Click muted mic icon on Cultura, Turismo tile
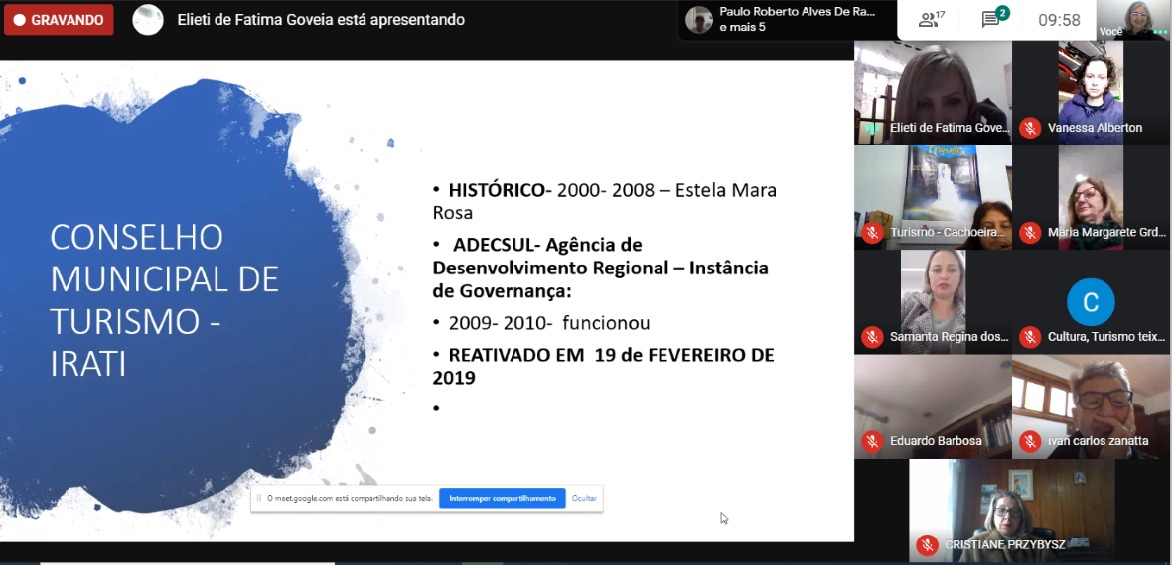 (x=1030, y=337)
